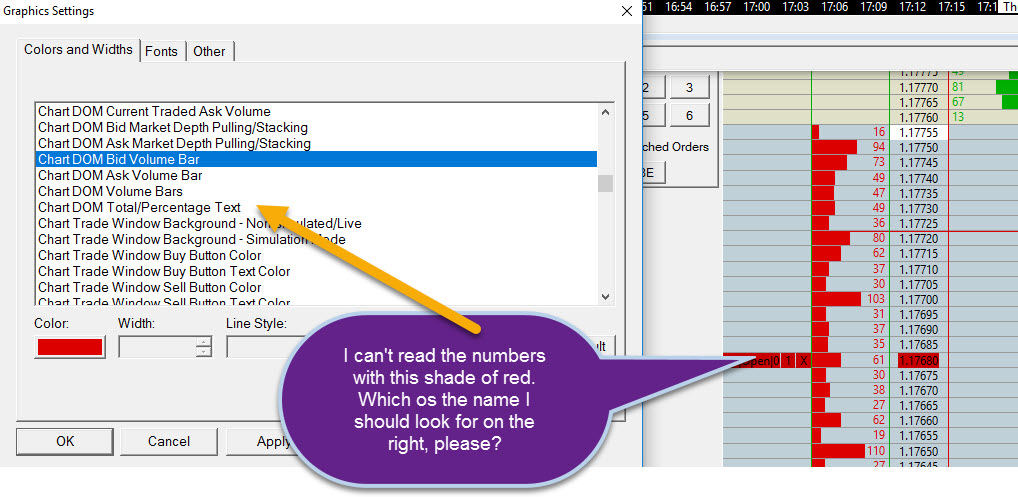Viewport: 1018px width, 497px height.
Task: Click the list scrollbar down arrow
Action: coord(605,297)
